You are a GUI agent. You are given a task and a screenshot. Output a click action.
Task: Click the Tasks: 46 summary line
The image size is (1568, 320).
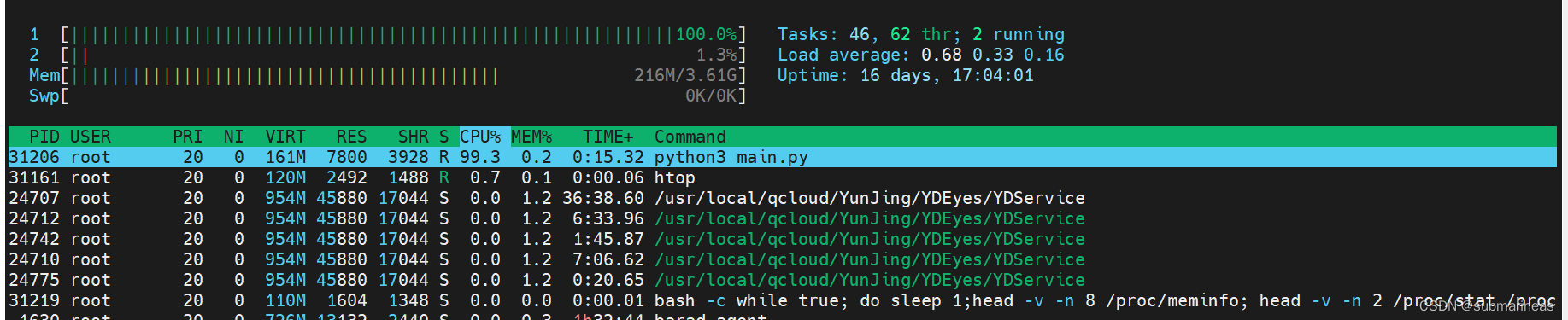pyautogui.click(x=921, y=34)
